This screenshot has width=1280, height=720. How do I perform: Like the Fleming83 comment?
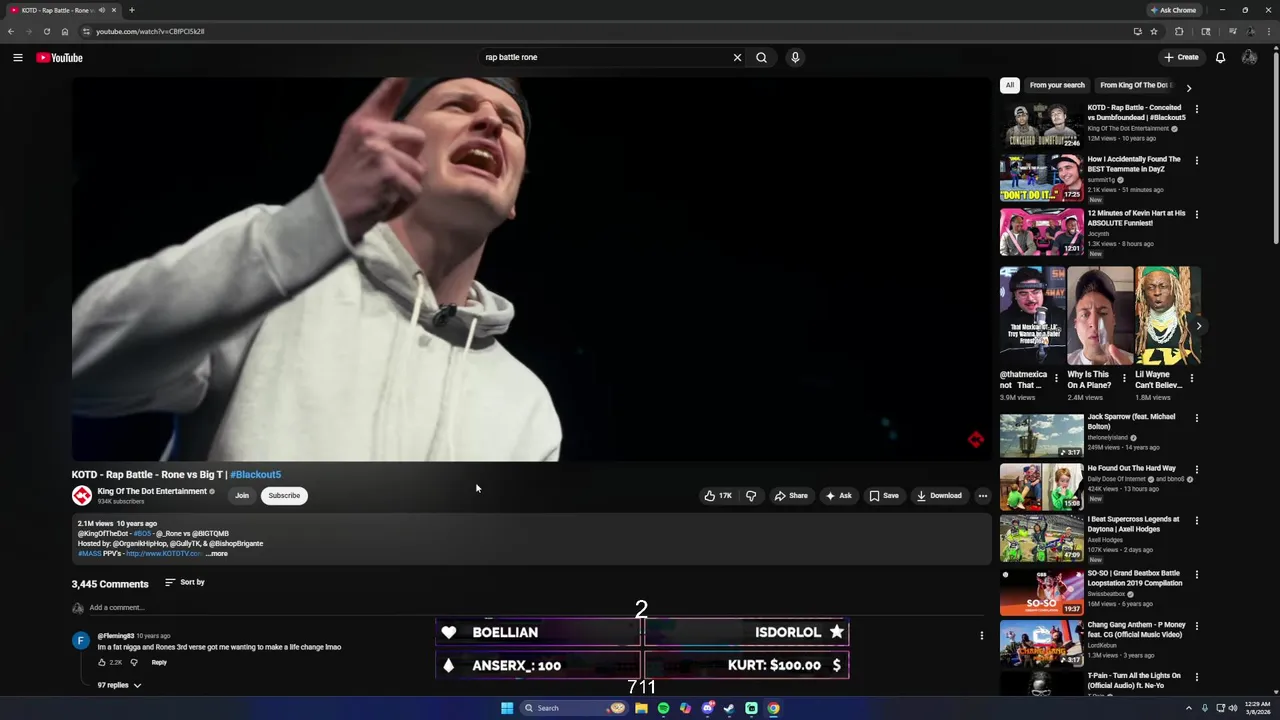pyautogui.click(x=102, y=662)
